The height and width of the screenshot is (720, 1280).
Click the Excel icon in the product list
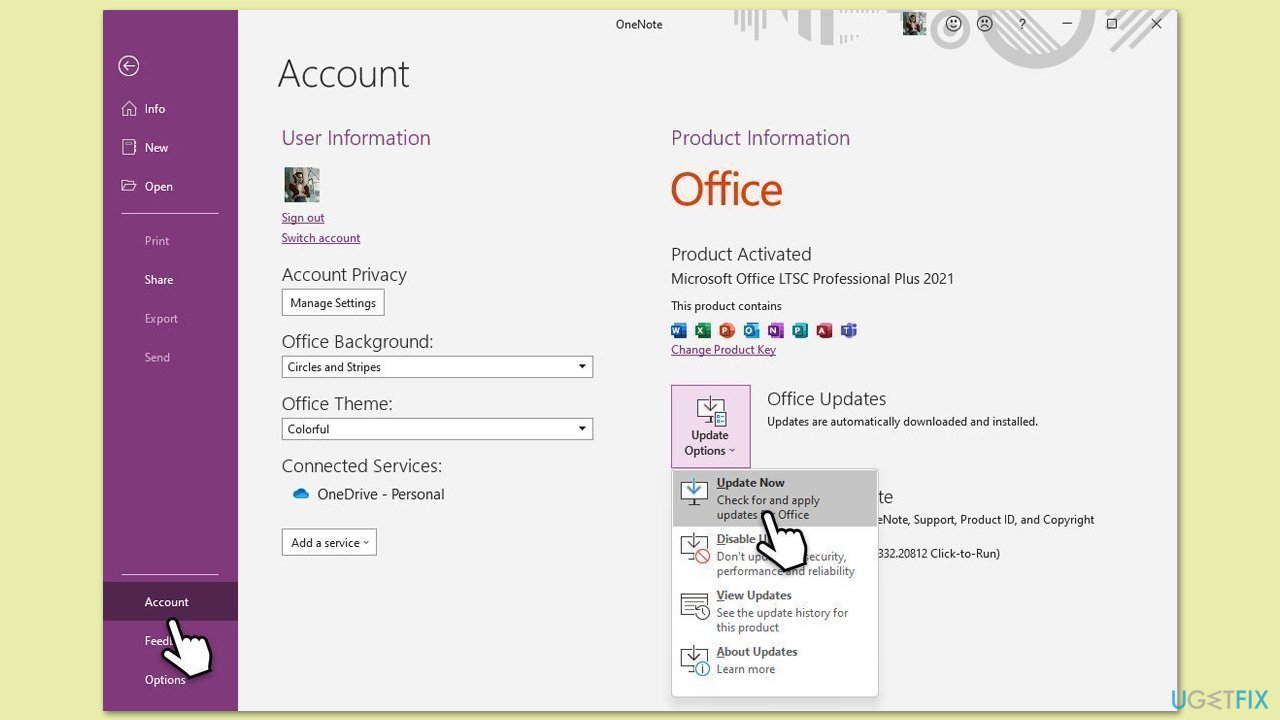tap(702, 330)
